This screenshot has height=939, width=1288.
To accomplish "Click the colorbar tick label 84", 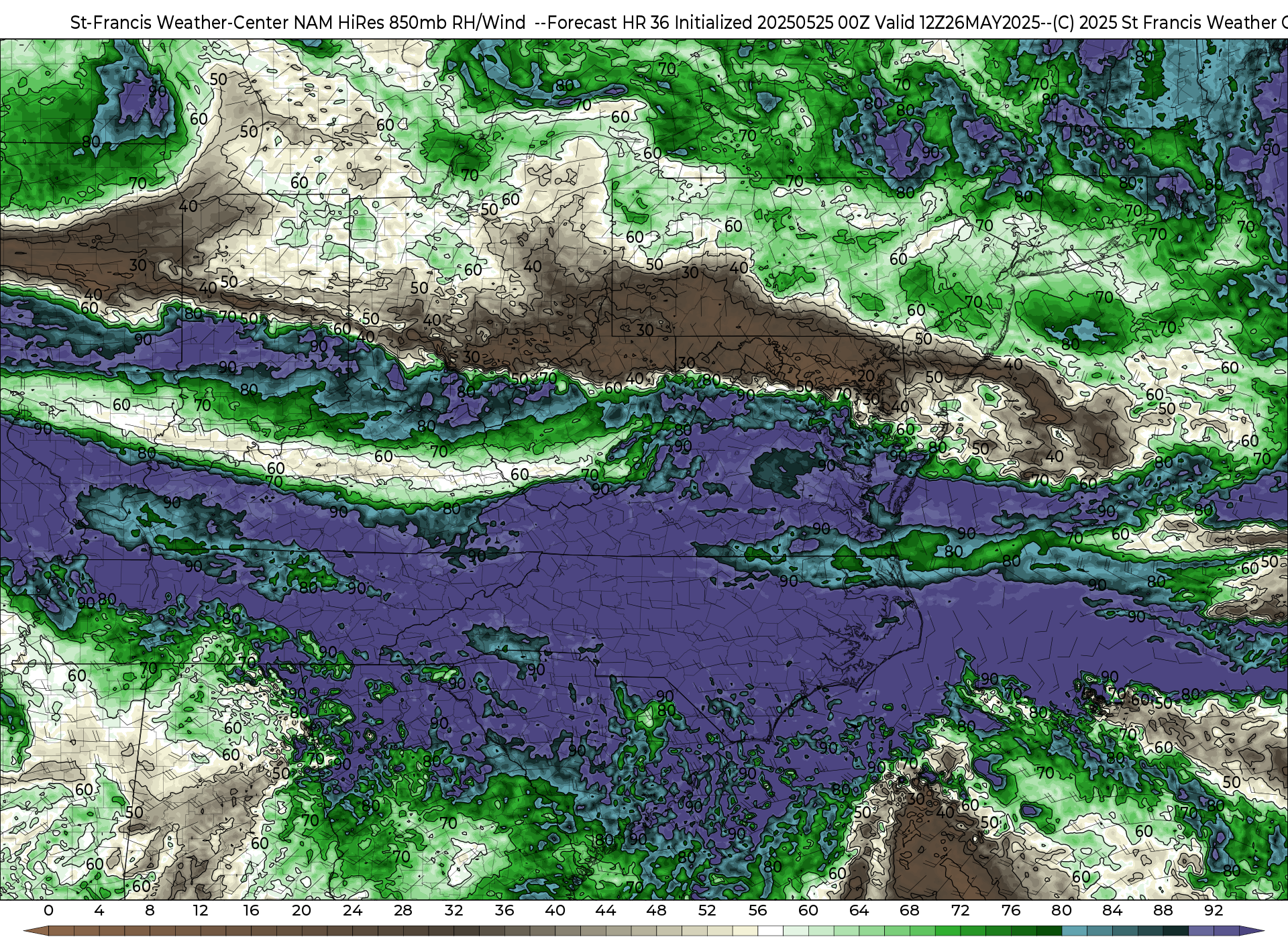I will pos(1112,910).
